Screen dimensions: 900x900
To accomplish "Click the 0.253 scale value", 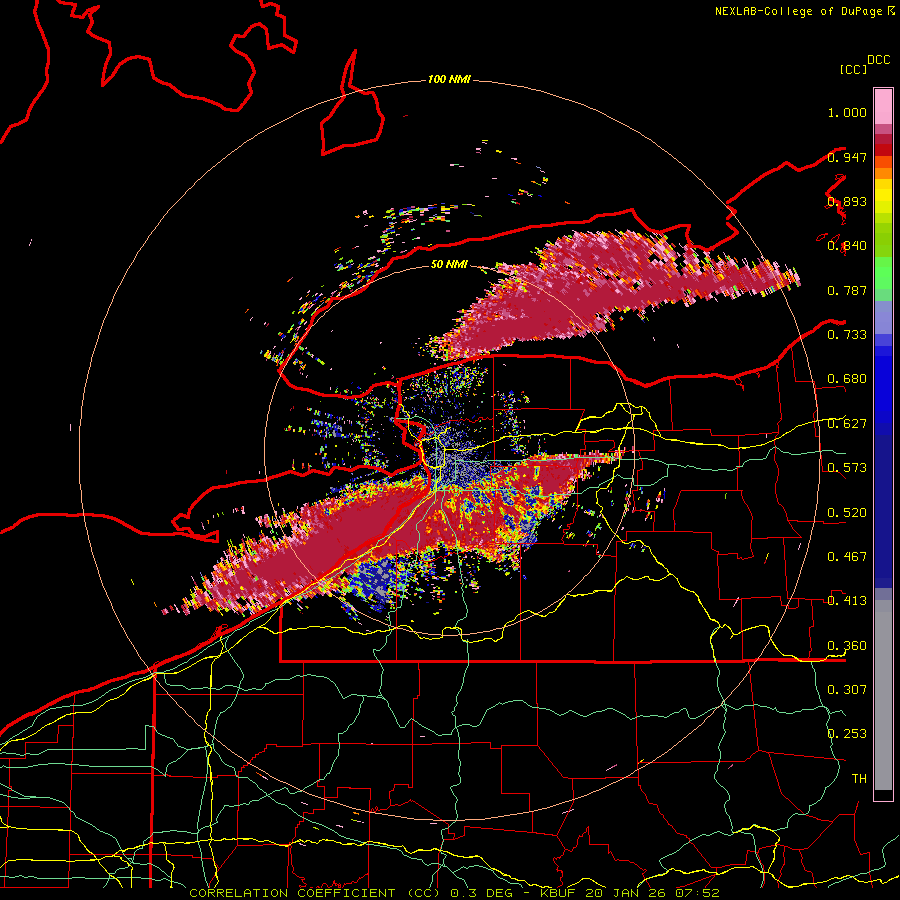I will point(847,734).
